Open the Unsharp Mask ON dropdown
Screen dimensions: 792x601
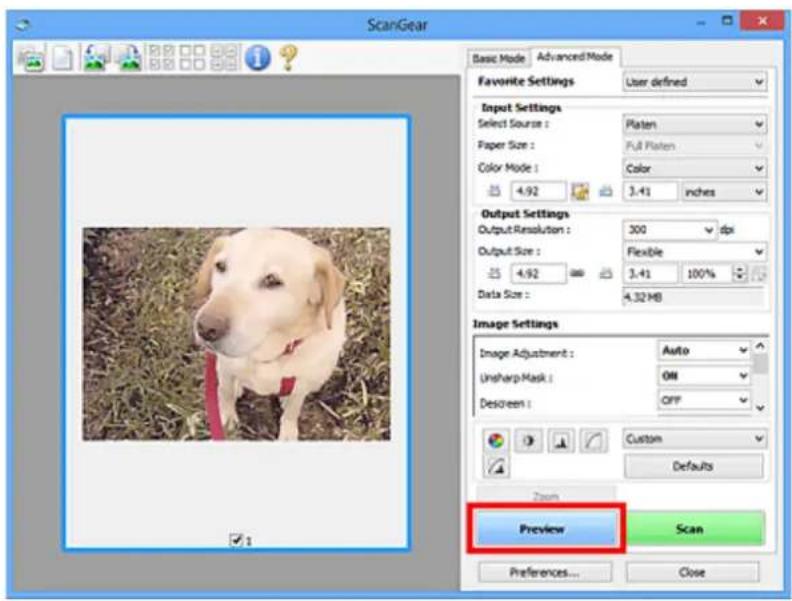click(x=704, y=375)
